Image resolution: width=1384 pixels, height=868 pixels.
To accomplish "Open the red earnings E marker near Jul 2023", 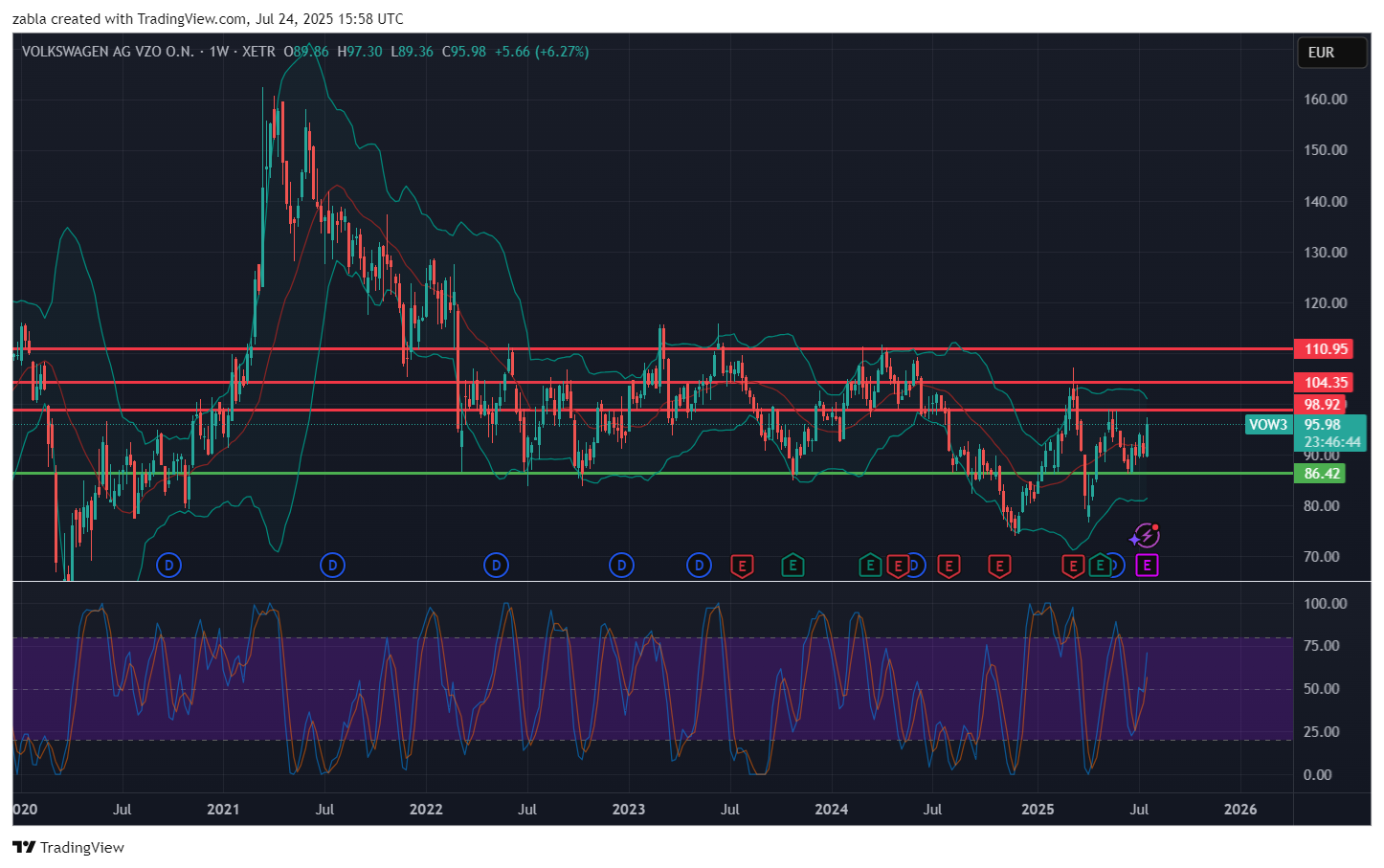I will coord(742,567).
